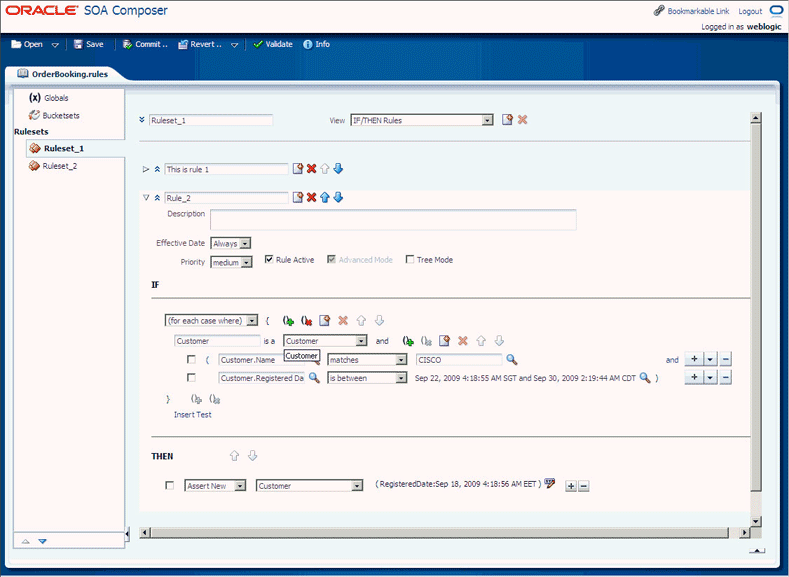
Task: Edit properties icon after RegisteredDate
Action: [x=549, y=483]
